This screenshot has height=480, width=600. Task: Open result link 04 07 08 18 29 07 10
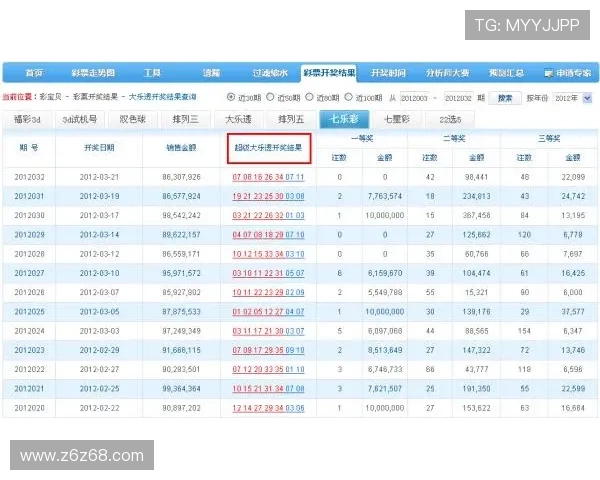(x=268, y=235)
